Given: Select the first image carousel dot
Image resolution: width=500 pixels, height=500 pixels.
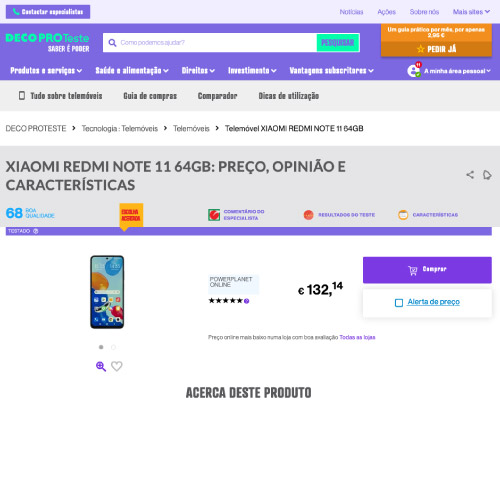Looking at the screenshot, I should coord(101,347).
